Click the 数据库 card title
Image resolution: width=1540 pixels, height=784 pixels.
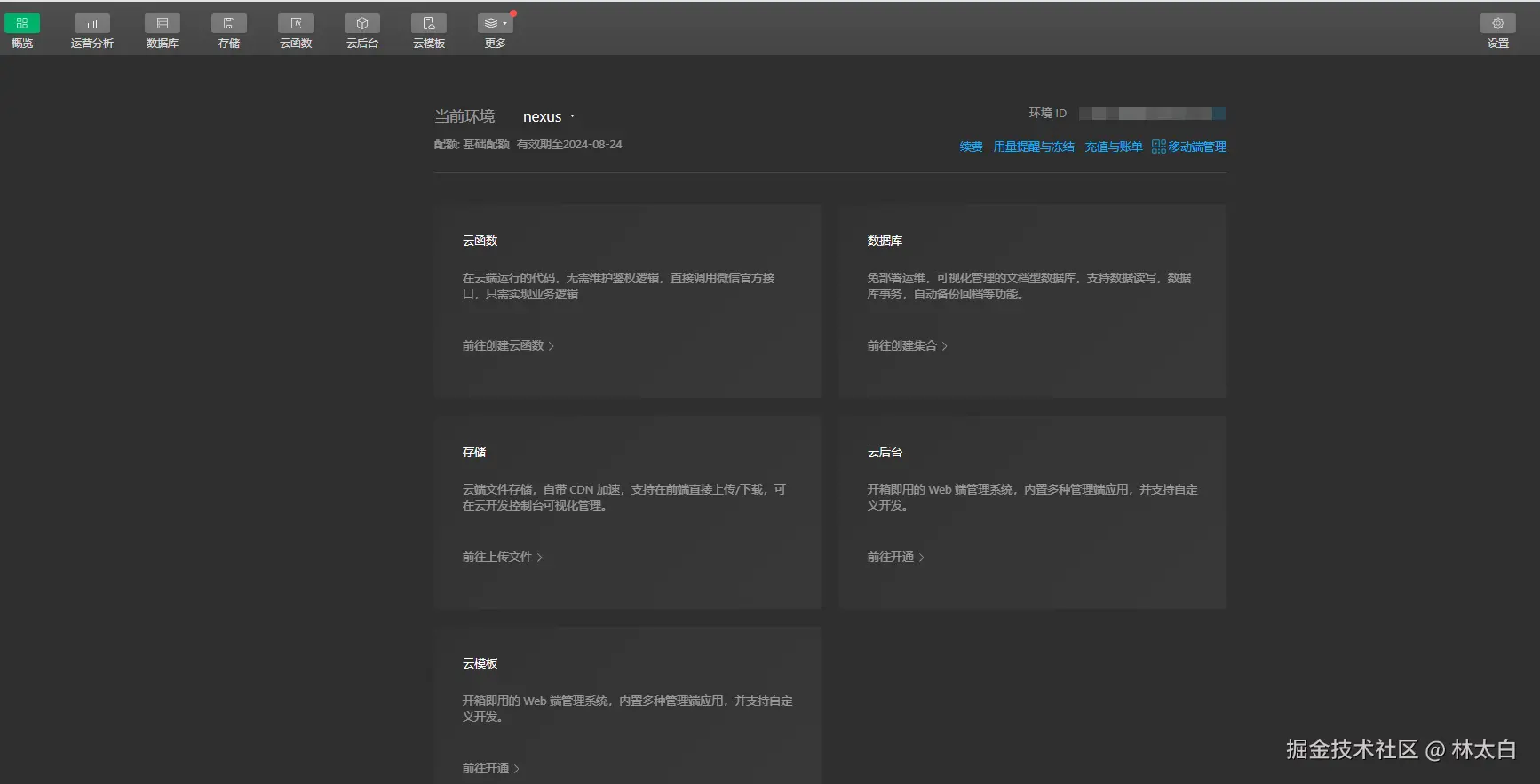[885, 241]
